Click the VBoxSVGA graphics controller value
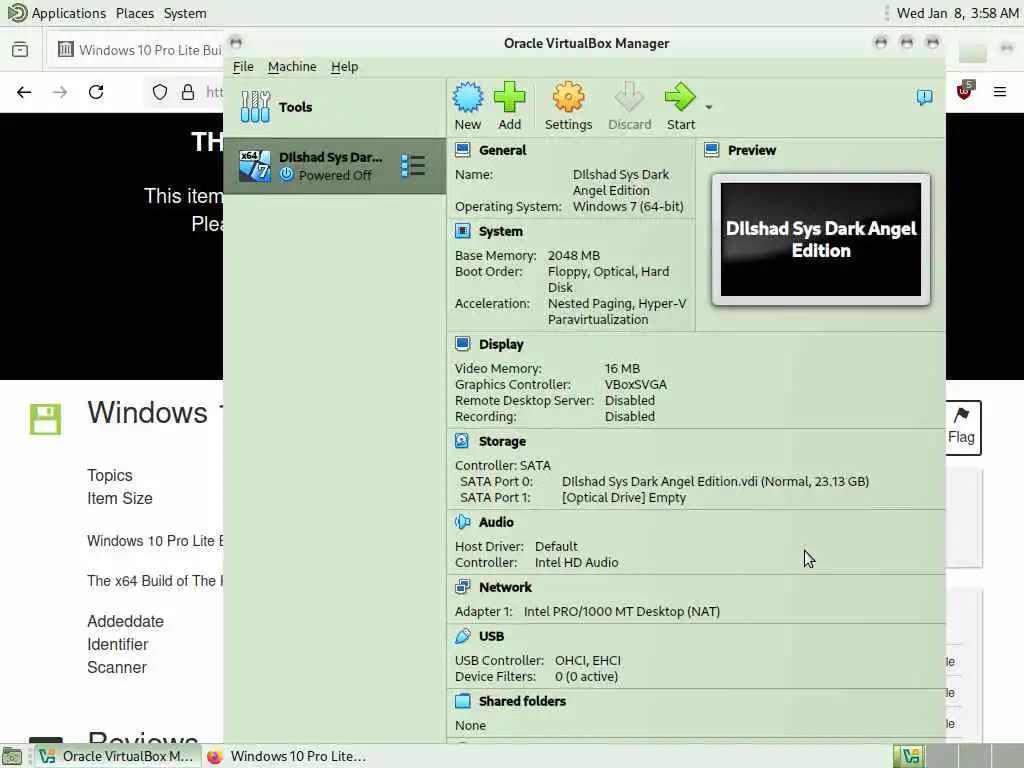Screen dimensions: 1024x768 click(635, 385)
